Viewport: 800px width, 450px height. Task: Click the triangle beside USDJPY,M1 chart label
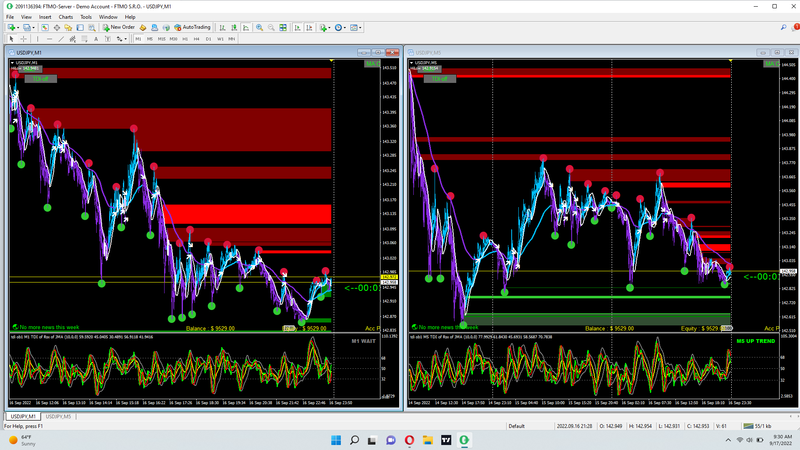coord(12,63)
